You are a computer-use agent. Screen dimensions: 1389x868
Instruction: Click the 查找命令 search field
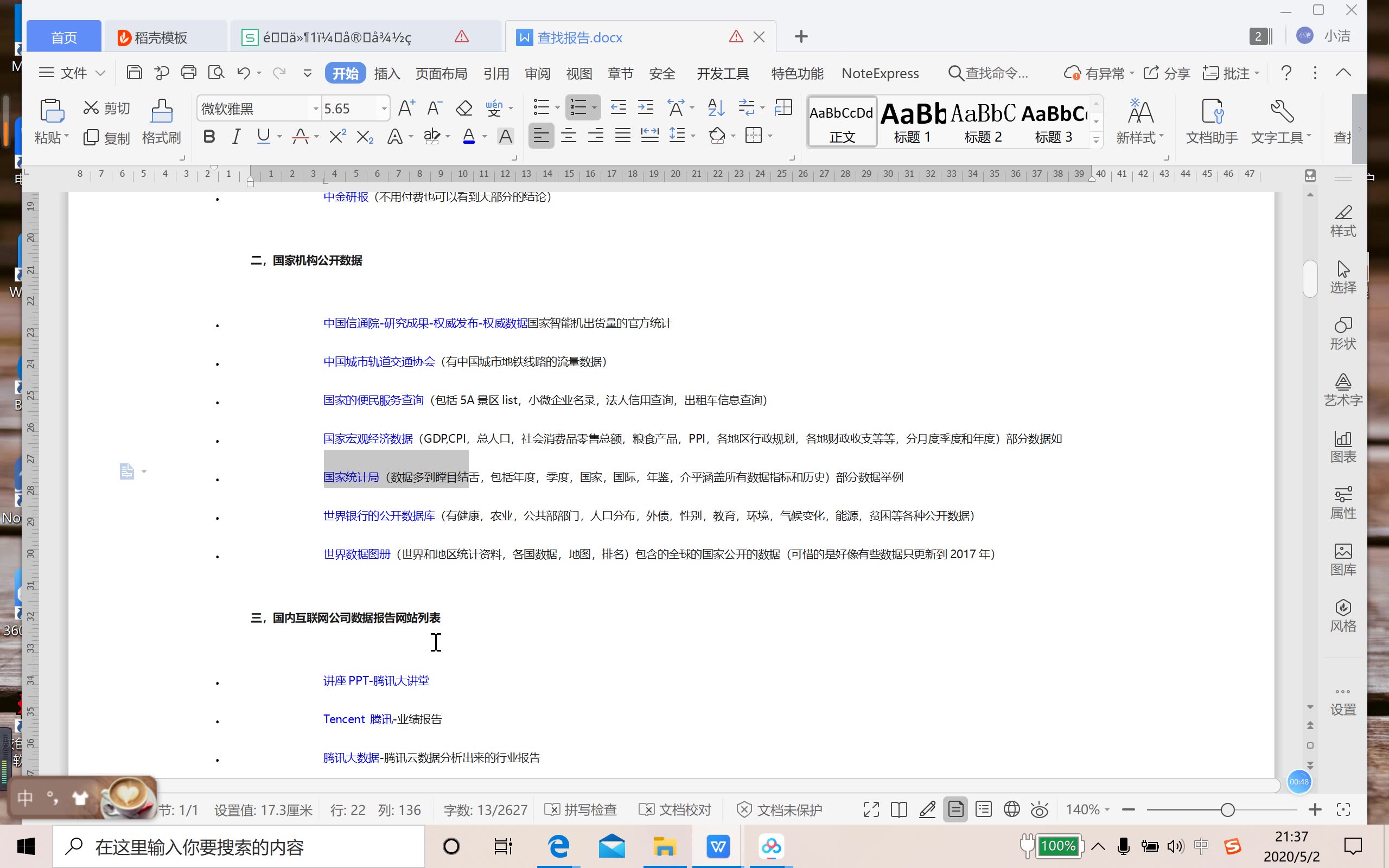pos(989,73)
